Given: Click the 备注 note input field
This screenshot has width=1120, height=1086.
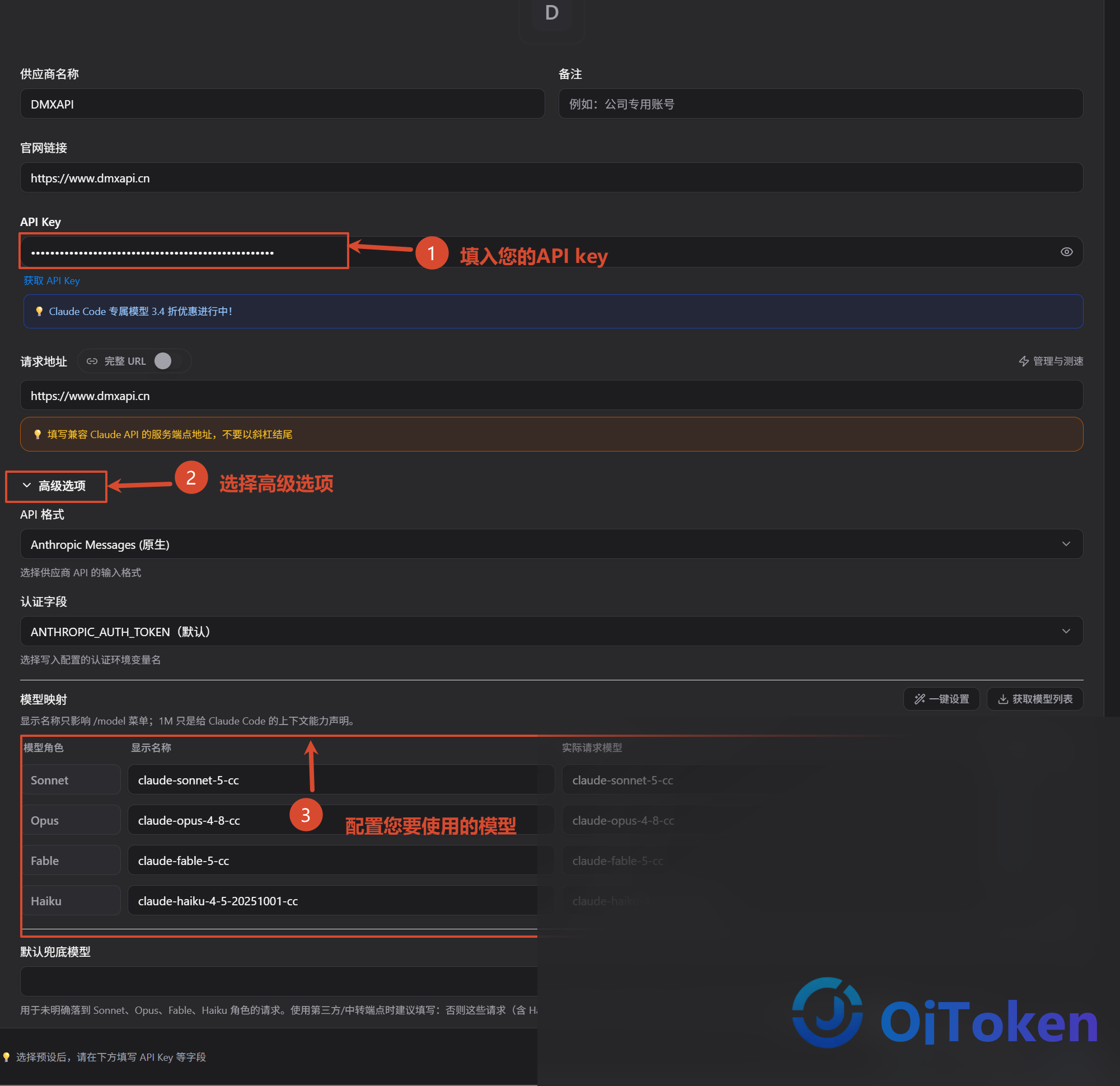Looking at the screenshot, I should [821, 104].
